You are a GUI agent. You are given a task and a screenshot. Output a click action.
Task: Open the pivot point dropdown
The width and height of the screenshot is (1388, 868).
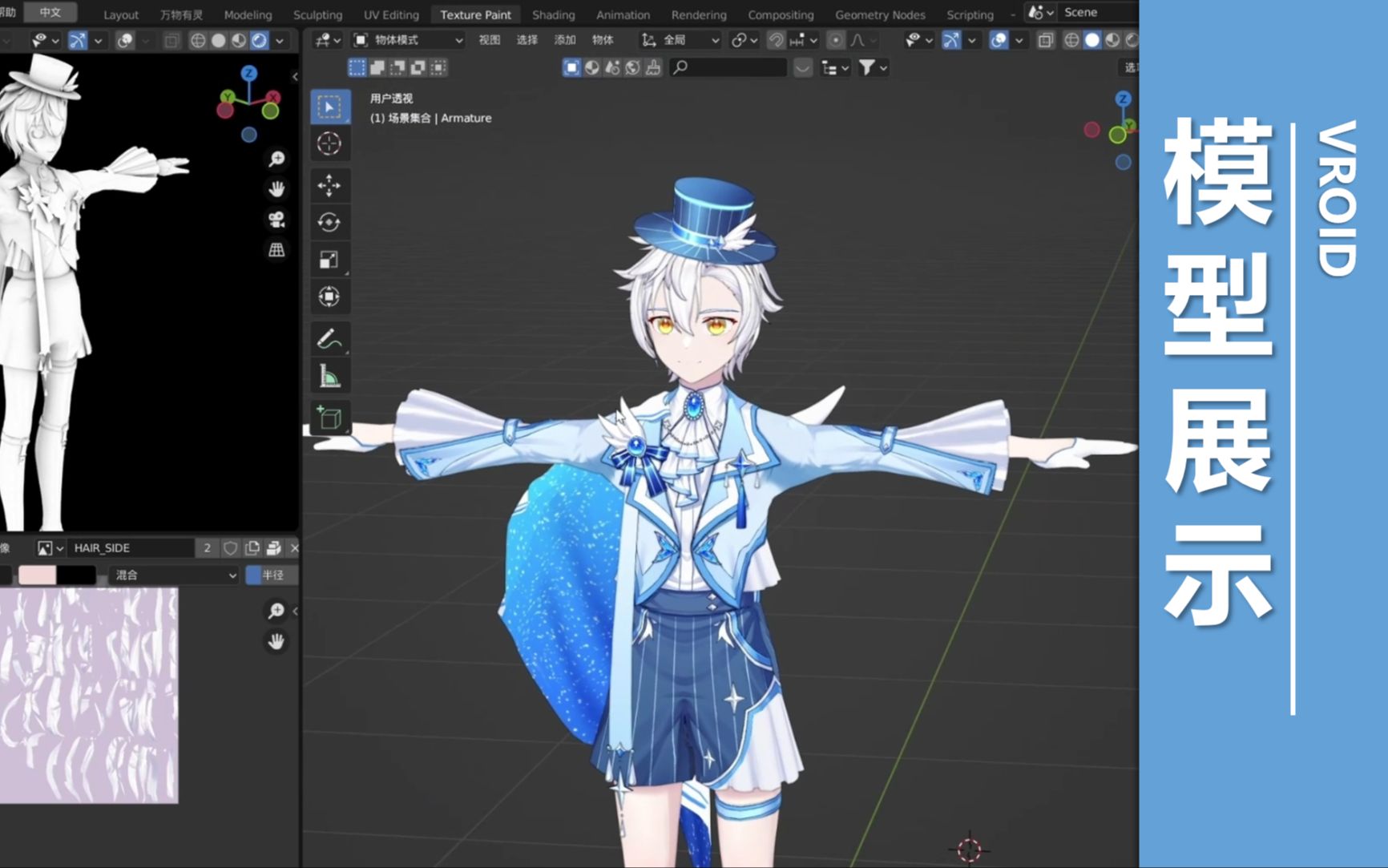[x=744, y=40]
